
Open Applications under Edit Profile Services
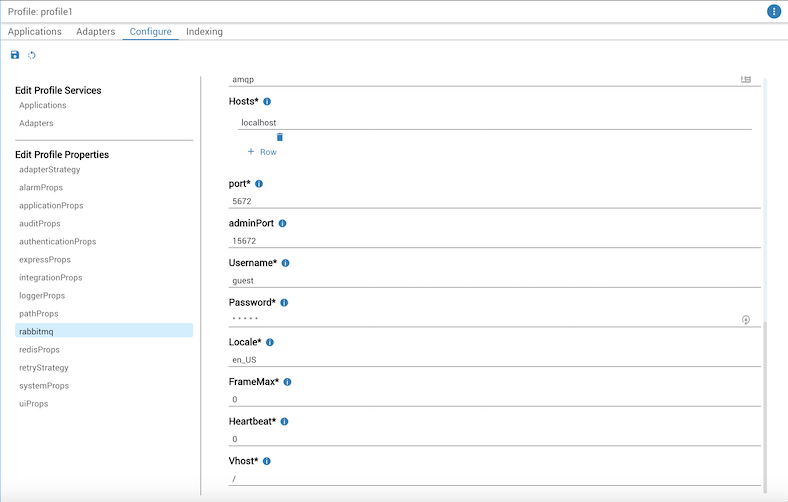click(43, 106)
